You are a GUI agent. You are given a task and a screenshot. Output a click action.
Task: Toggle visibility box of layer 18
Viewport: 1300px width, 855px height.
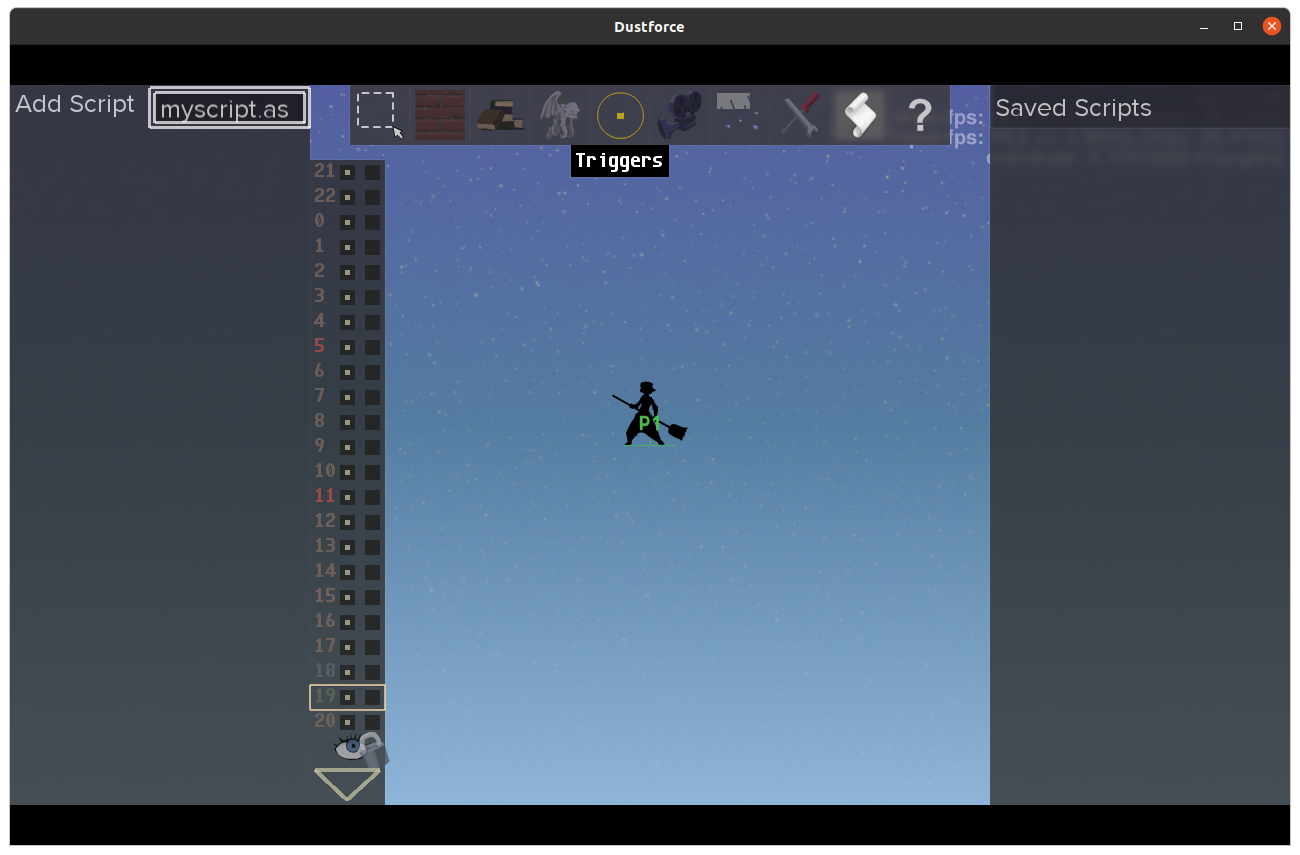click(347, 672)
